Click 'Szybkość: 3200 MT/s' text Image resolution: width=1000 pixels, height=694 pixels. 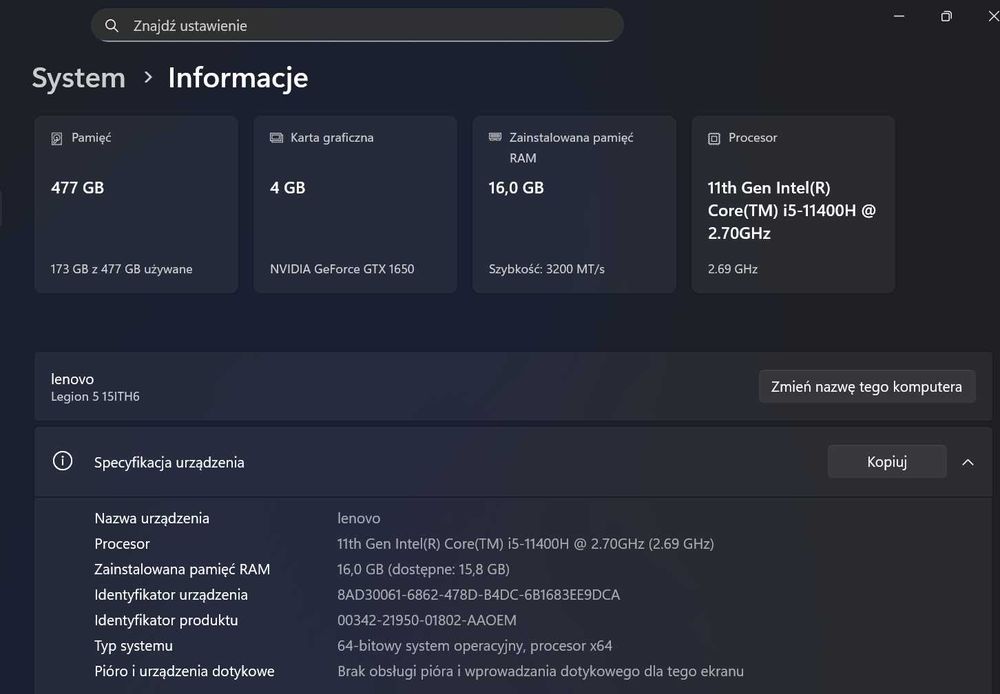(x=547, y=269)
